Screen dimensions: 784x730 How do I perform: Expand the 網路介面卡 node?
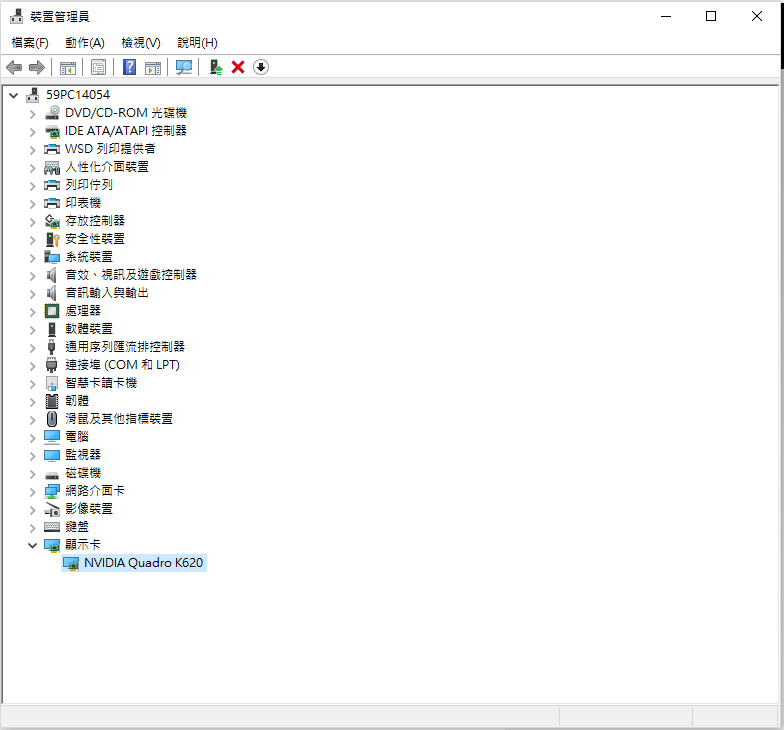32,492
